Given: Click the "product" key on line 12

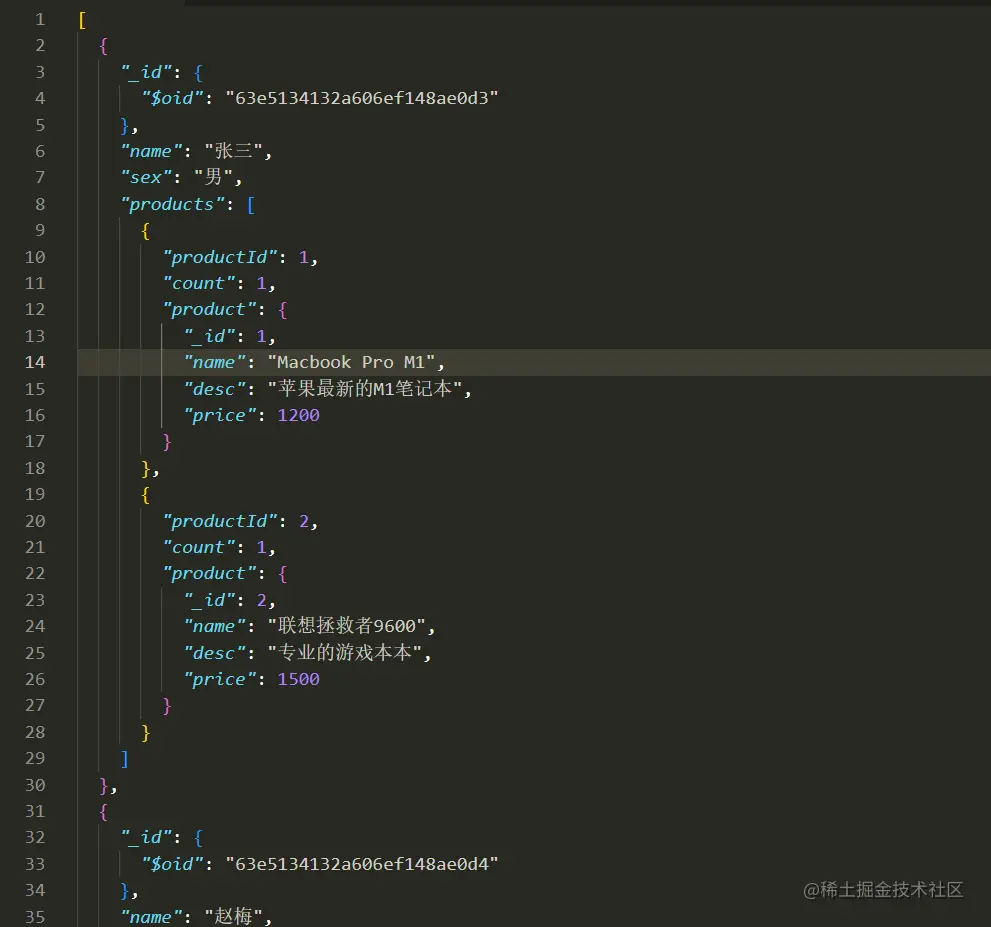Looking at the screenshot, I should pyautogui.click(x=209, y=310).
